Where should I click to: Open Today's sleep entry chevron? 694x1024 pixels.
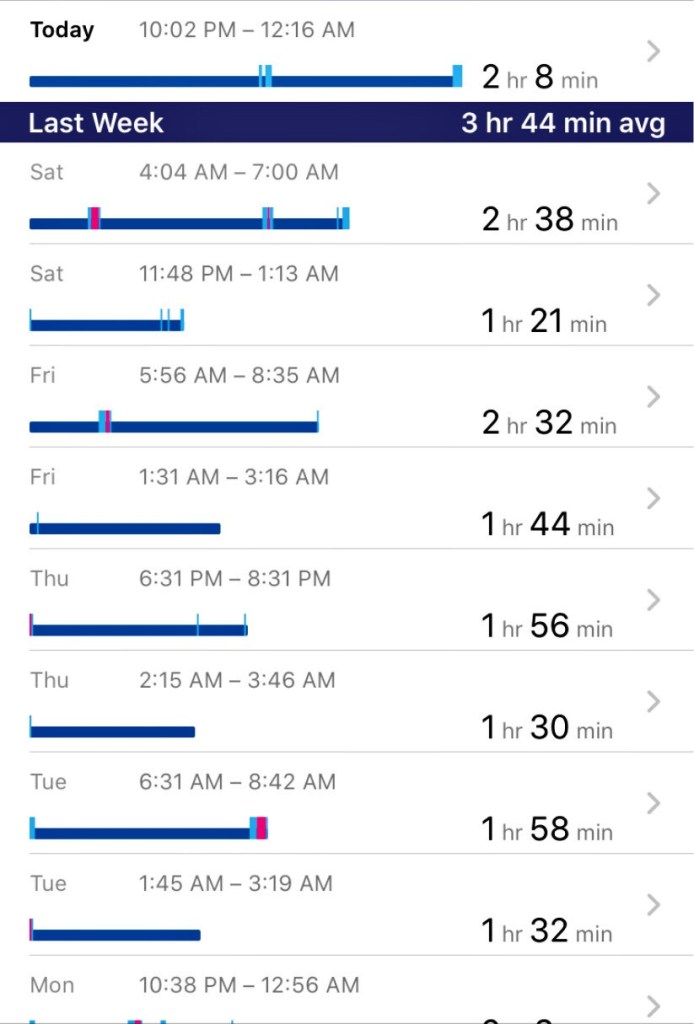(653, 51)
